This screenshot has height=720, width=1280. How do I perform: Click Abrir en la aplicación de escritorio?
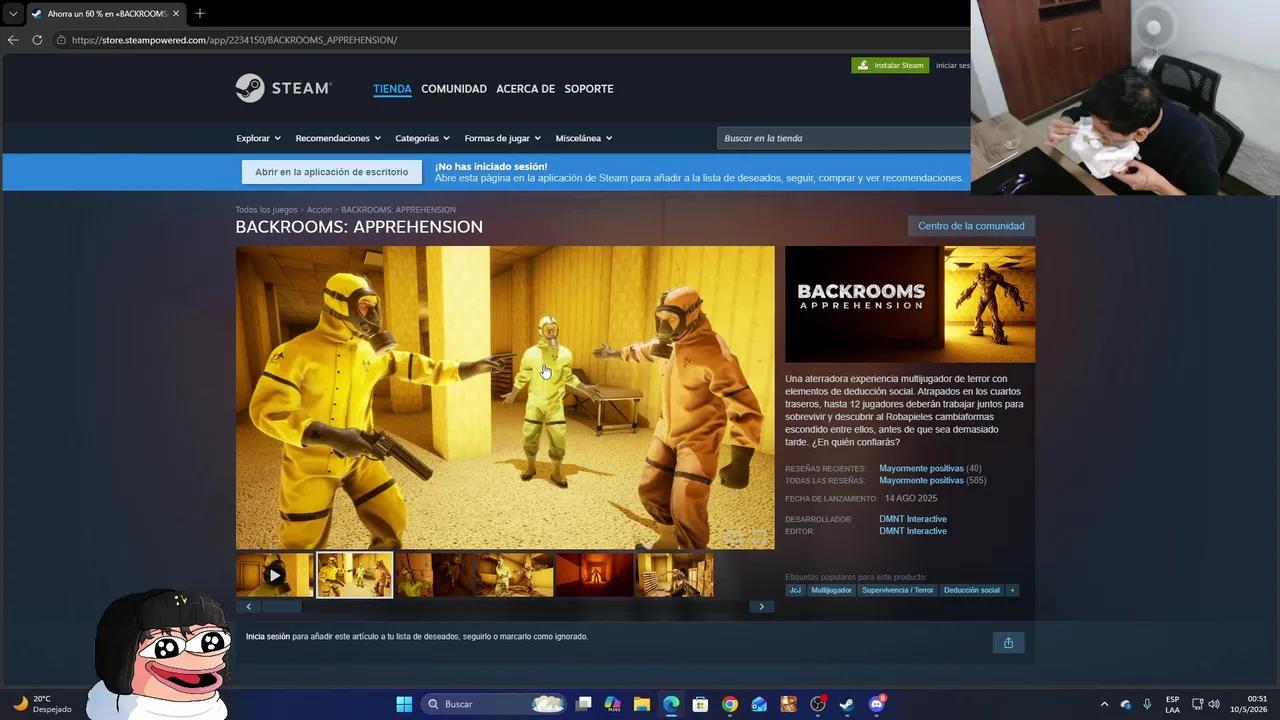tap(331, 172)
